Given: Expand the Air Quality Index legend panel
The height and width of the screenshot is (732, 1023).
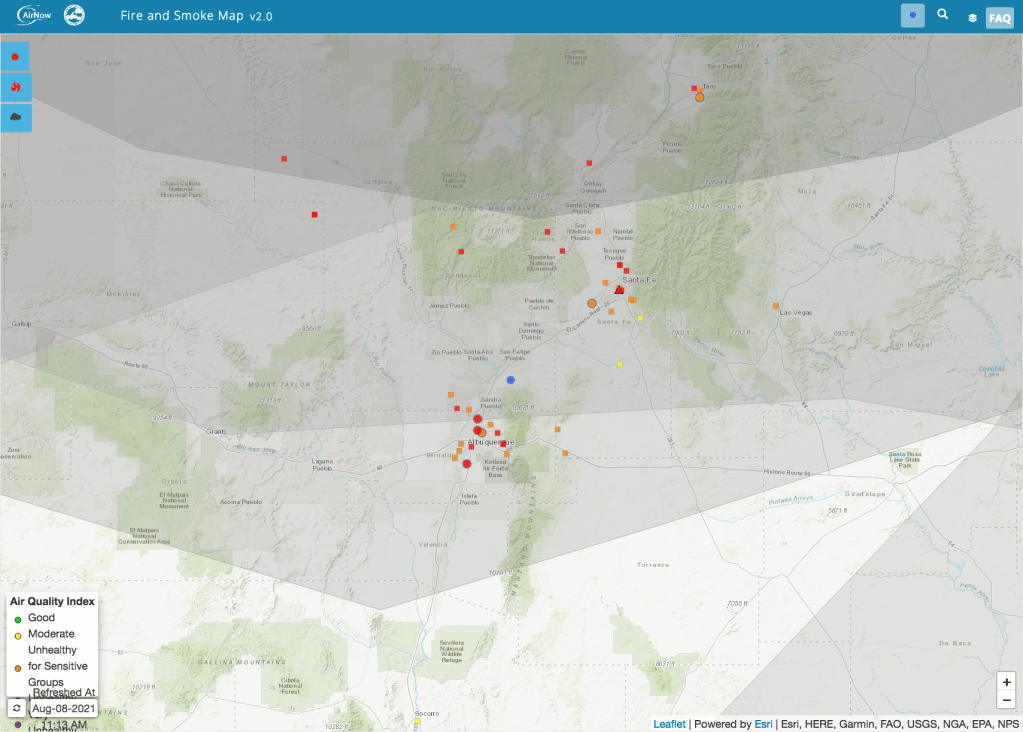Looking at the screenshot, I should [52, 602].
